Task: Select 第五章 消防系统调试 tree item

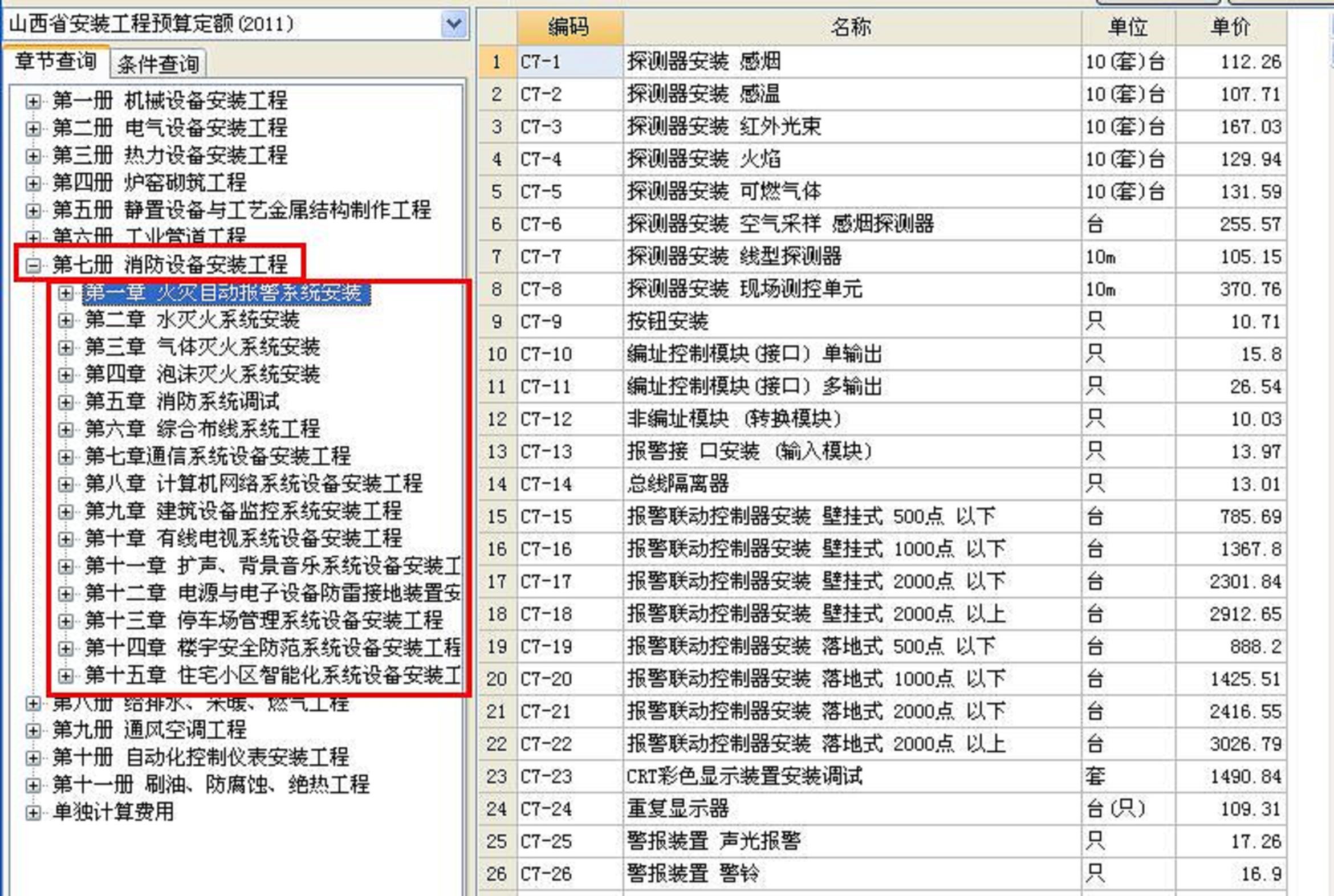Action: [182, 402]
